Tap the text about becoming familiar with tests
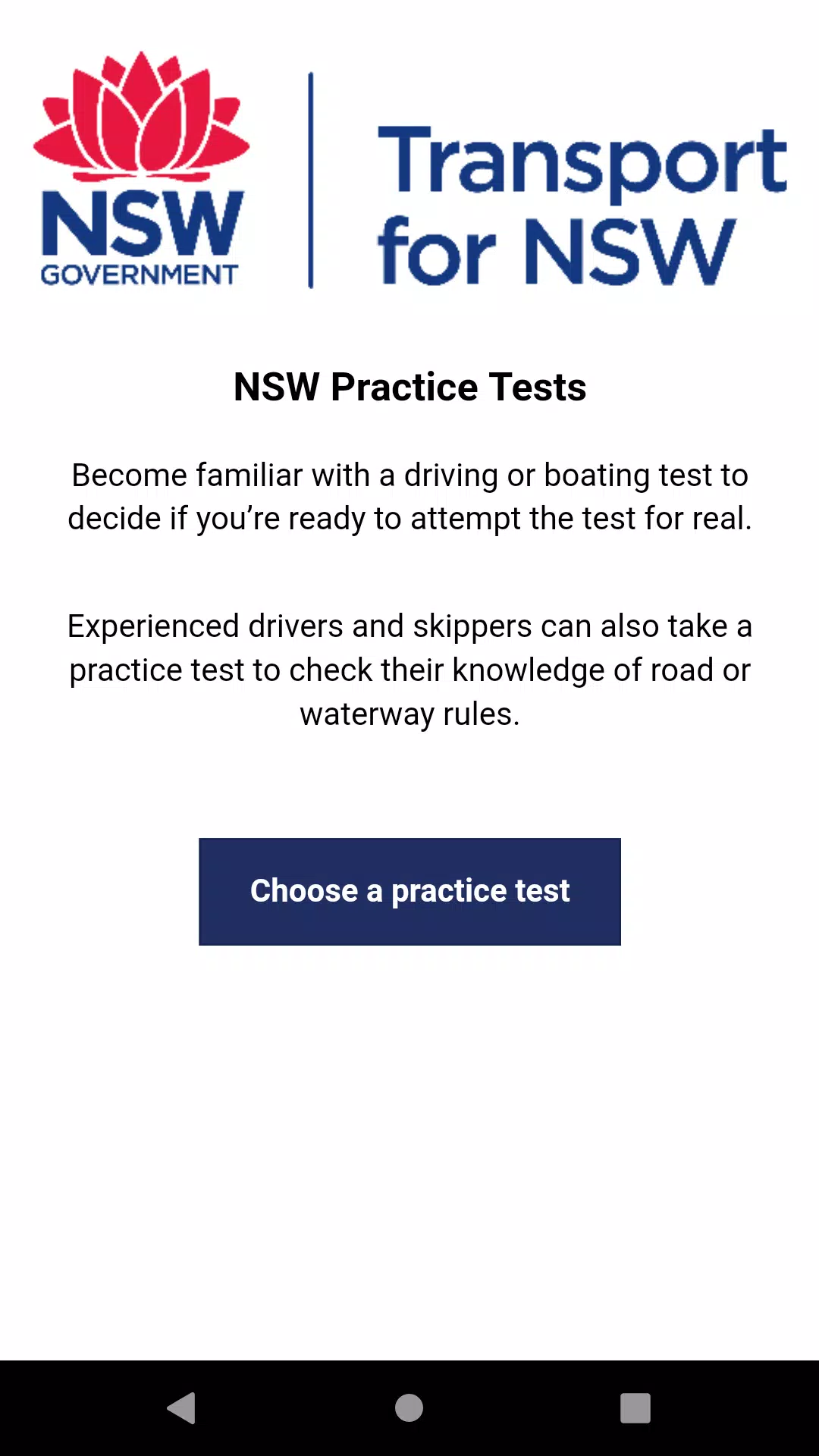 409,497
